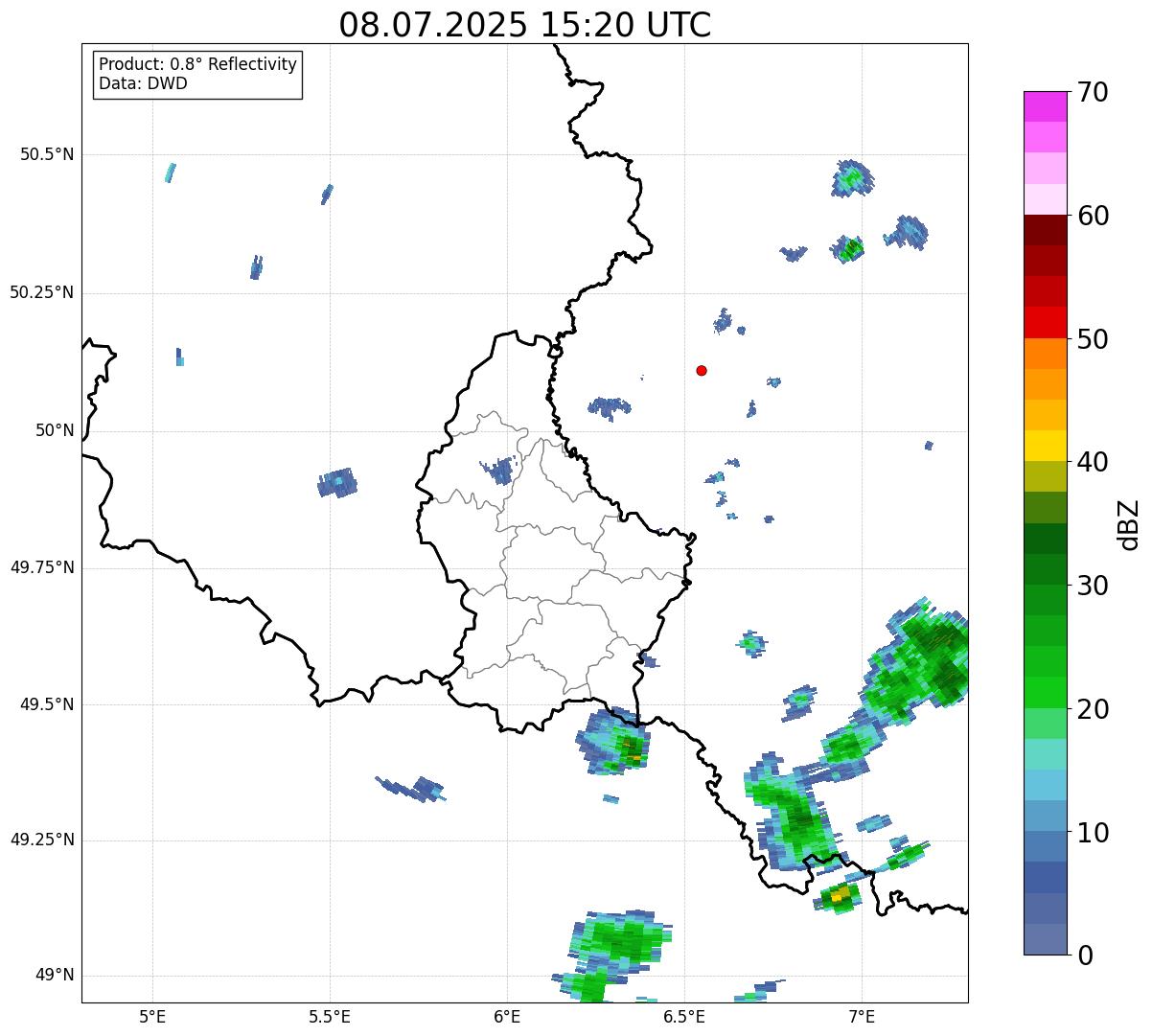Click the dark blue swatch at colorbar bottom
Screen dimensions: 1152x1036
click(1046, 939)
